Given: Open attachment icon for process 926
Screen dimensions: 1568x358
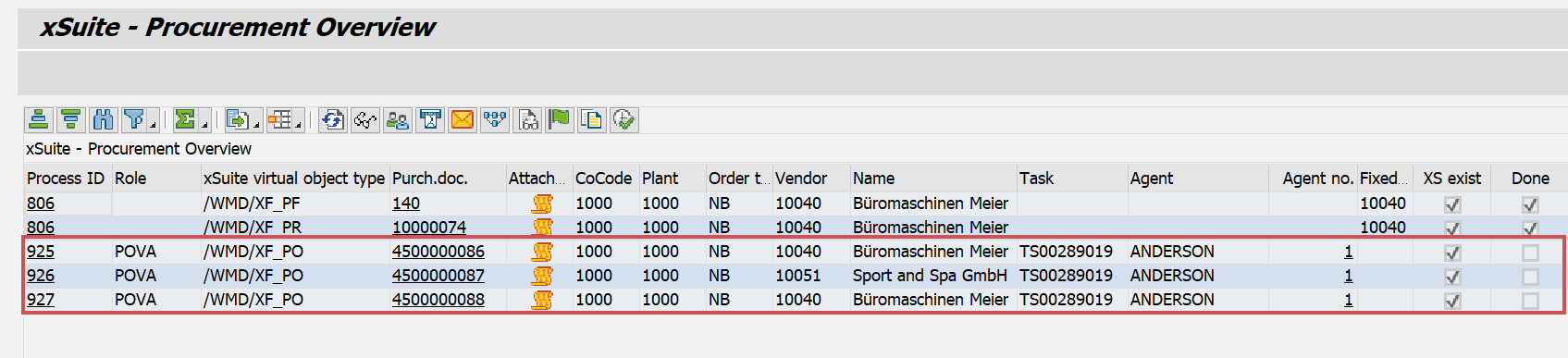Looking at the screenshot, I should tap(542, 276).
